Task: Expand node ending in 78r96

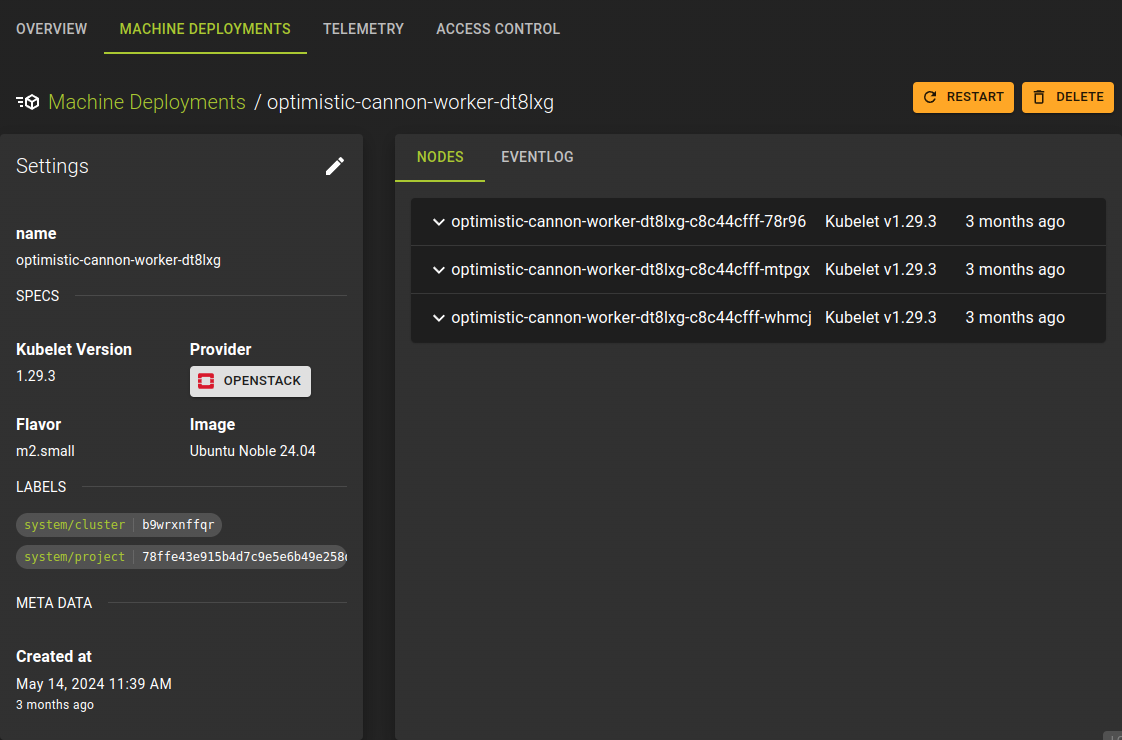Action: [x=439, y=222]
